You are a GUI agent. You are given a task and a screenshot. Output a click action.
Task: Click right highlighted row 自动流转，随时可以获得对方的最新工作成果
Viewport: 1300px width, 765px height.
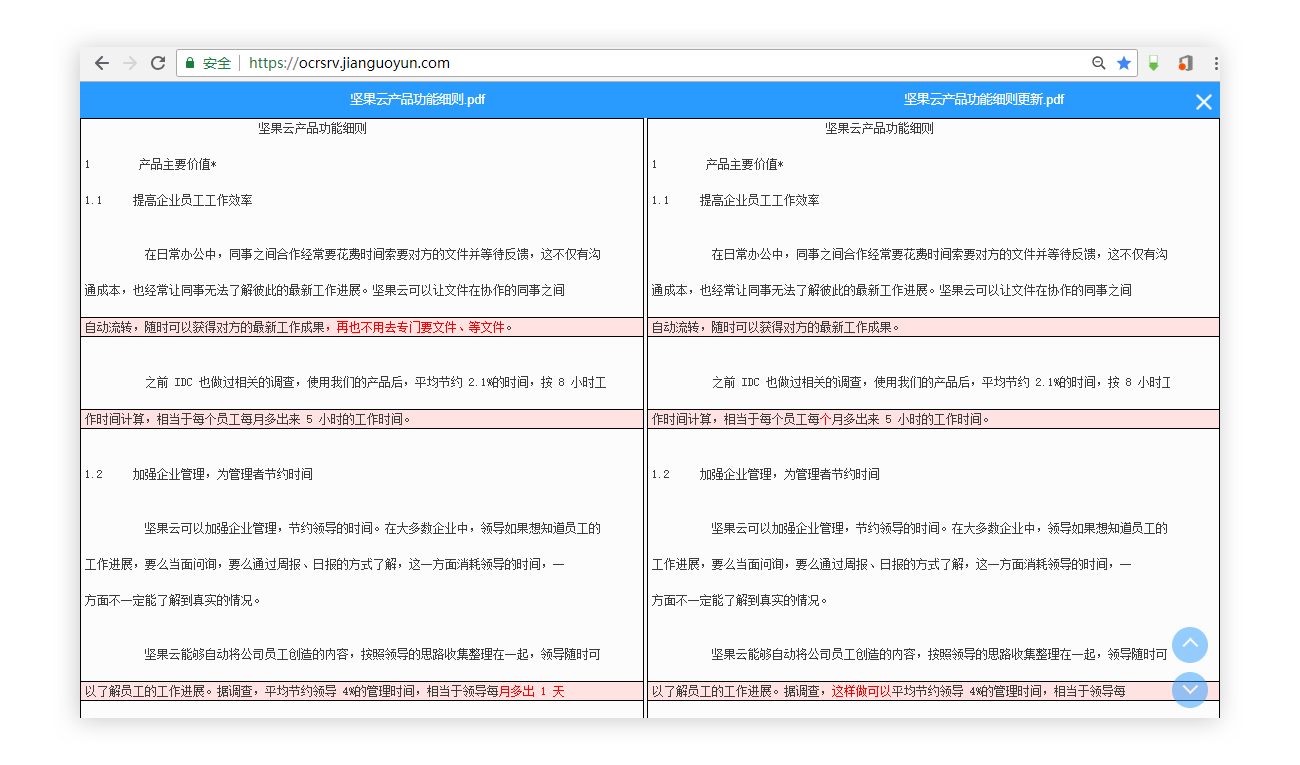933,327
